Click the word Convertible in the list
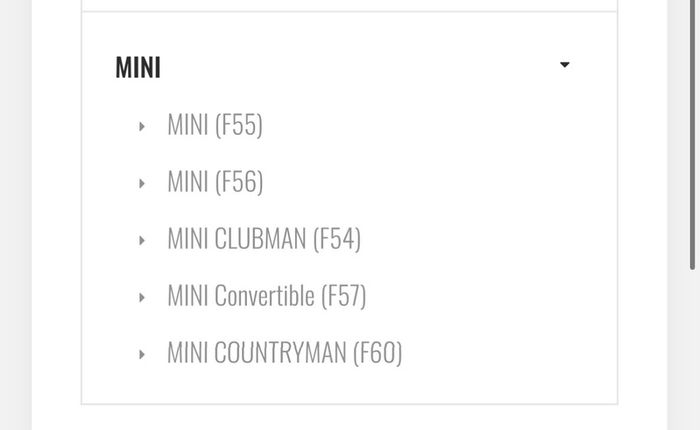 tap(264, 296)
